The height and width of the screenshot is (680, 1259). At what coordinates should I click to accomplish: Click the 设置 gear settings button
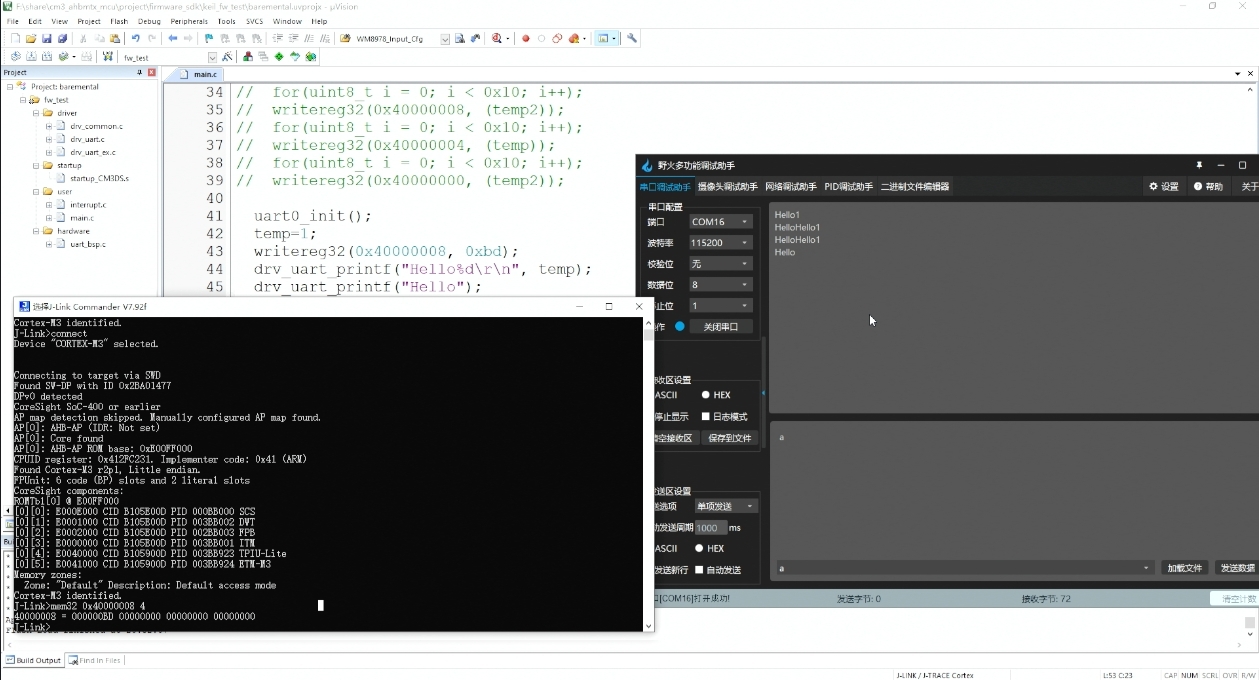1164,187
